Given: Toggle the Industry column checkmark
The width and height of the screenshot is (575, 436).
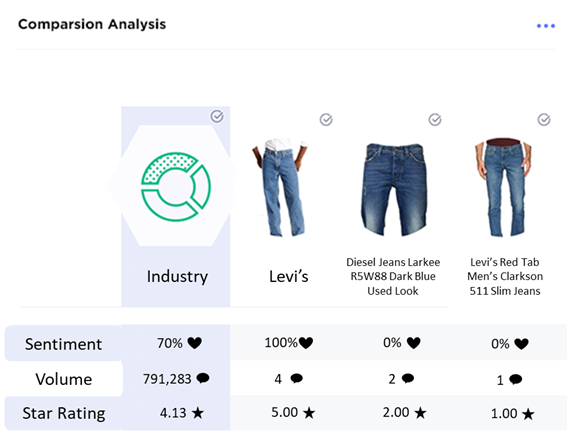Looking at the screenshot, I should pyautogui.click(x=217, y=116).
